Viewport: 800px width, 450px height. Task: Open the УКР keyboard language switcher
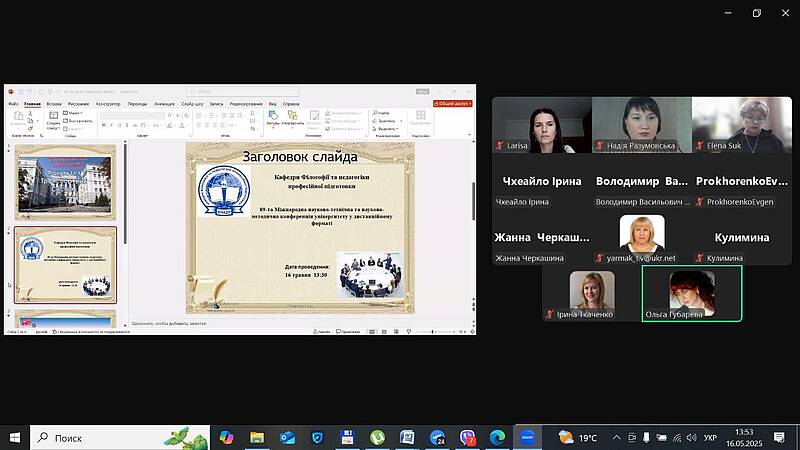(x=710, y=437)
